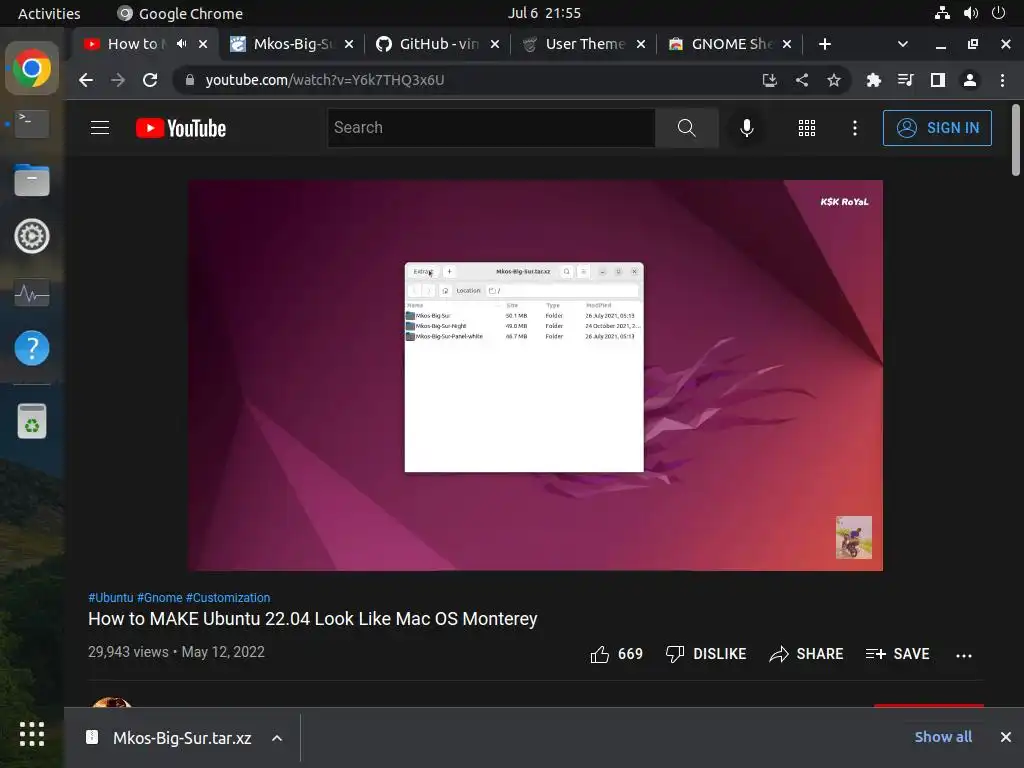Open the clock calendar Jul 6 21:55
This screenshot has width=1024, height=768.
click(x=544, y=13)
